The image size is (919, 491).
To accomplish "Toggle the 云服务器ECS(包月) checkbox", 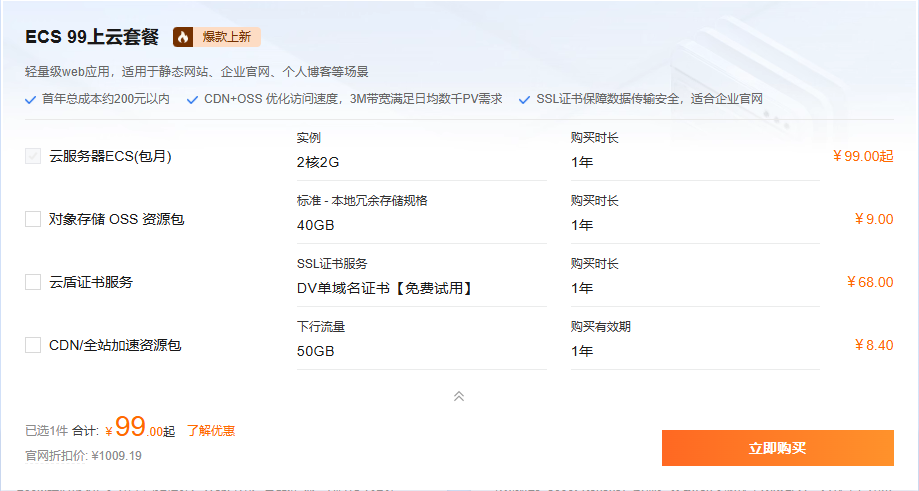I will [x=33, y=156].
